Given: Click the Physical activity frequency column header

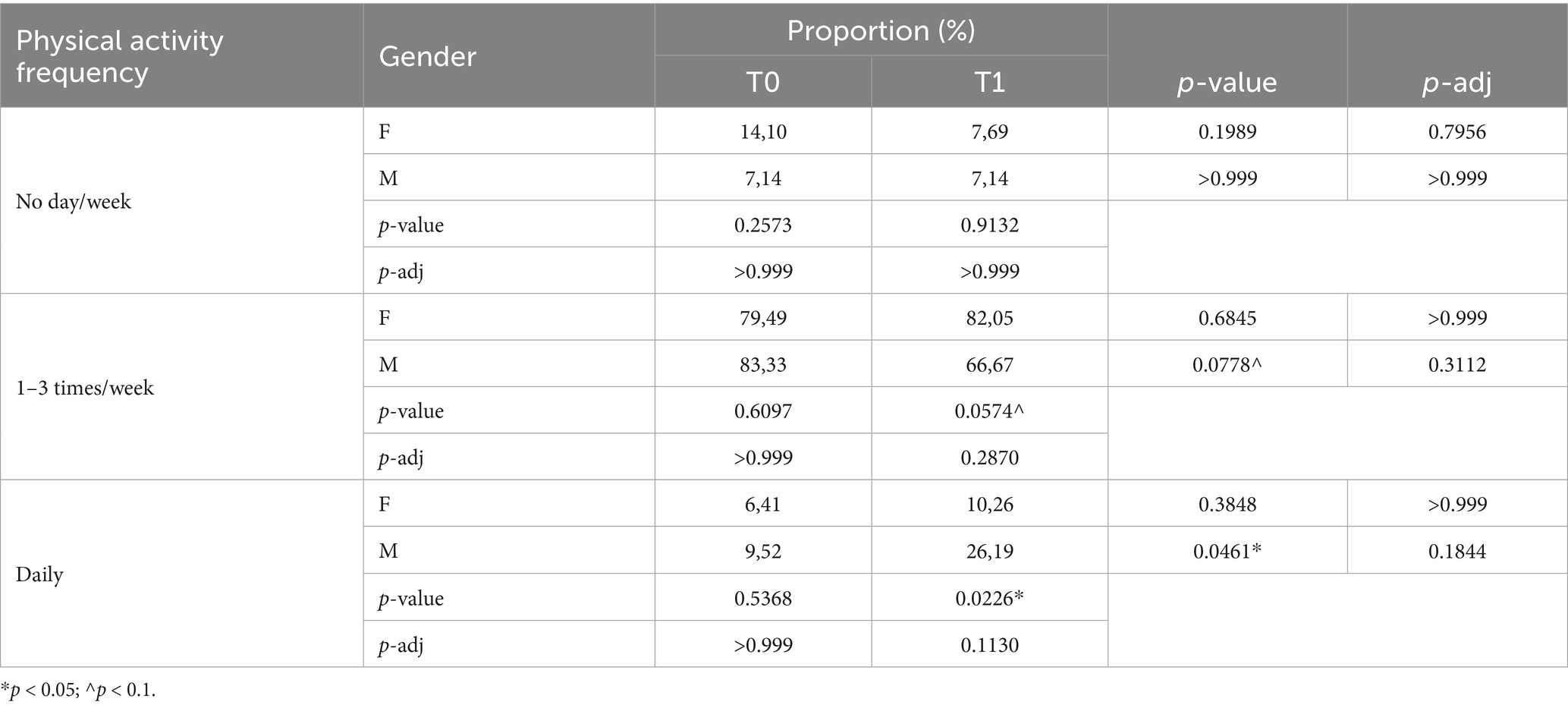Looking at the screenshot, I should [x=120, y=56].
